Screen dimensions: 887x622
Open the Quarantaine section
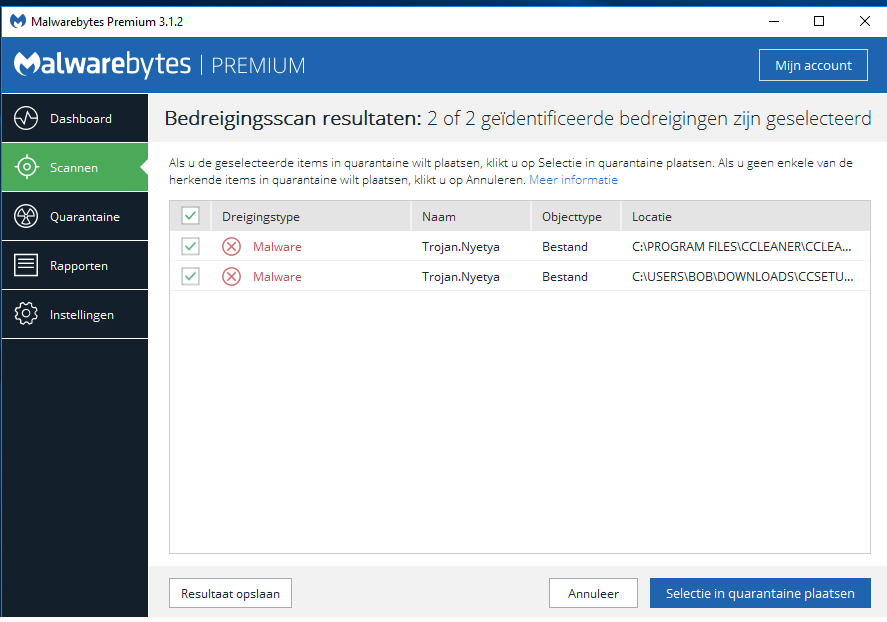pos(75,217)
